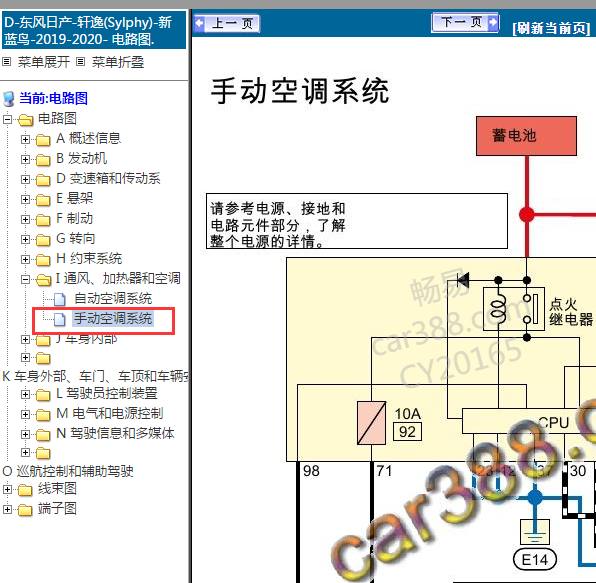Expand the 端子图 folder

pos(7,509)
